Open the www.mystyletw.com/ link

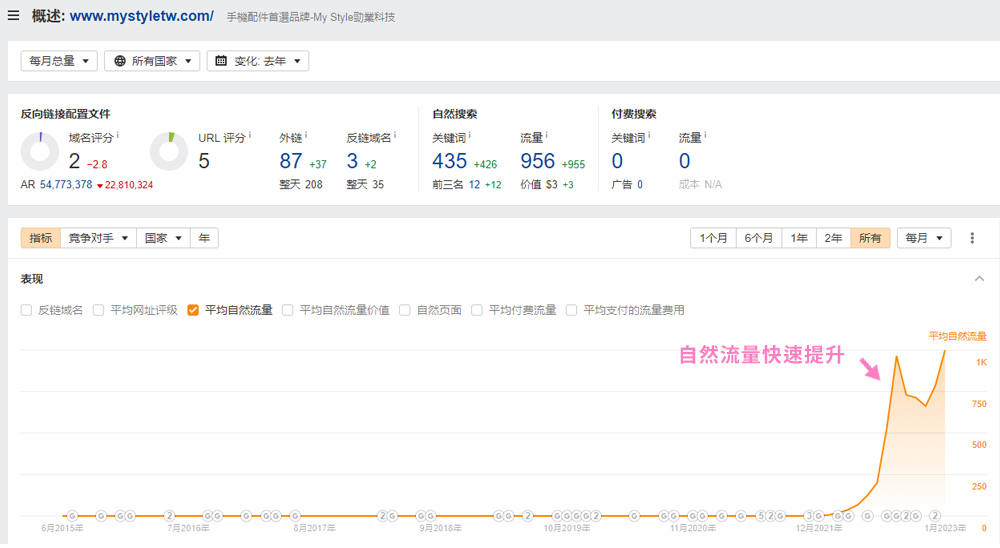pyautogui.click(x=142, y=16)
